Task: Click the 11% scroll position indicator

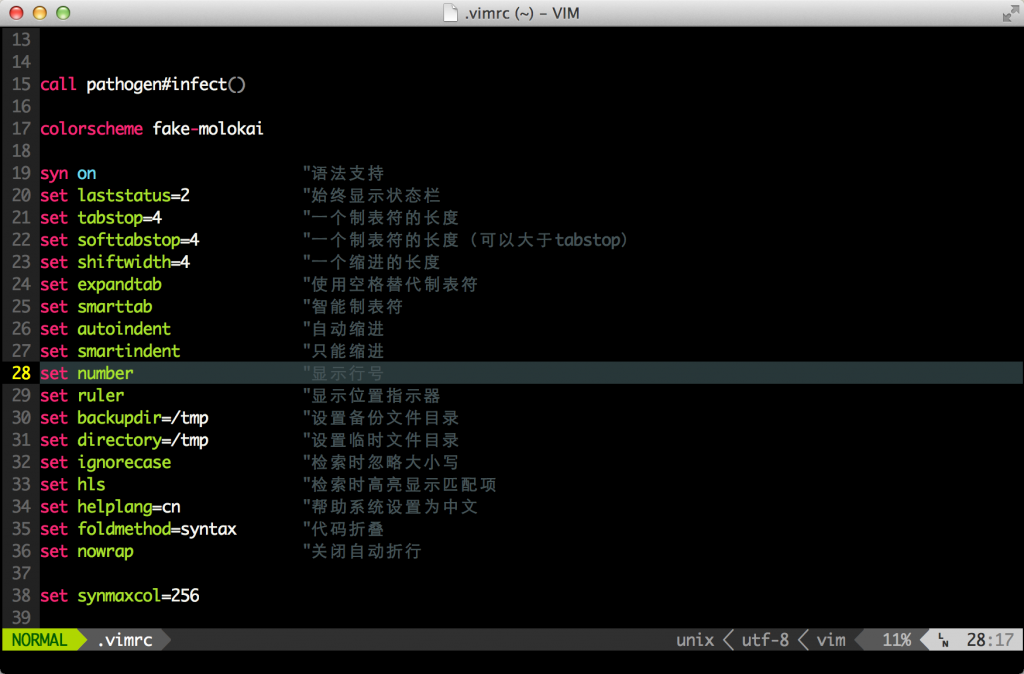Action: [897, 640]
